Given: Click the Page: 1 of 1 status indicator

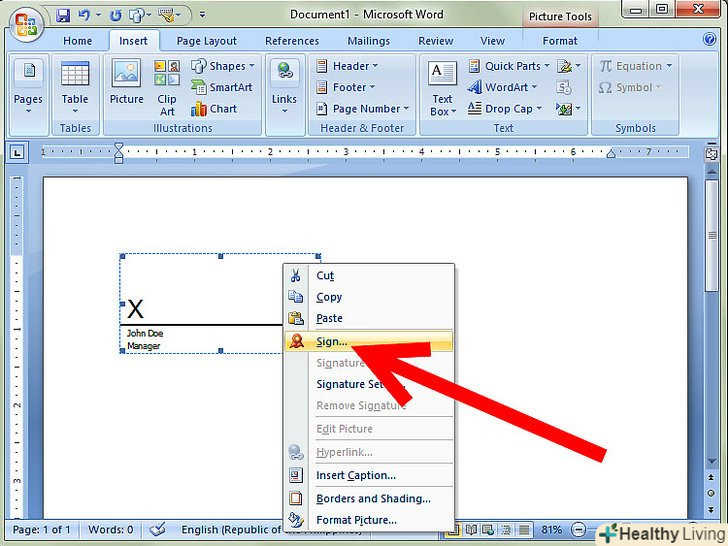Looking at the screenshot, I should 41,529.
